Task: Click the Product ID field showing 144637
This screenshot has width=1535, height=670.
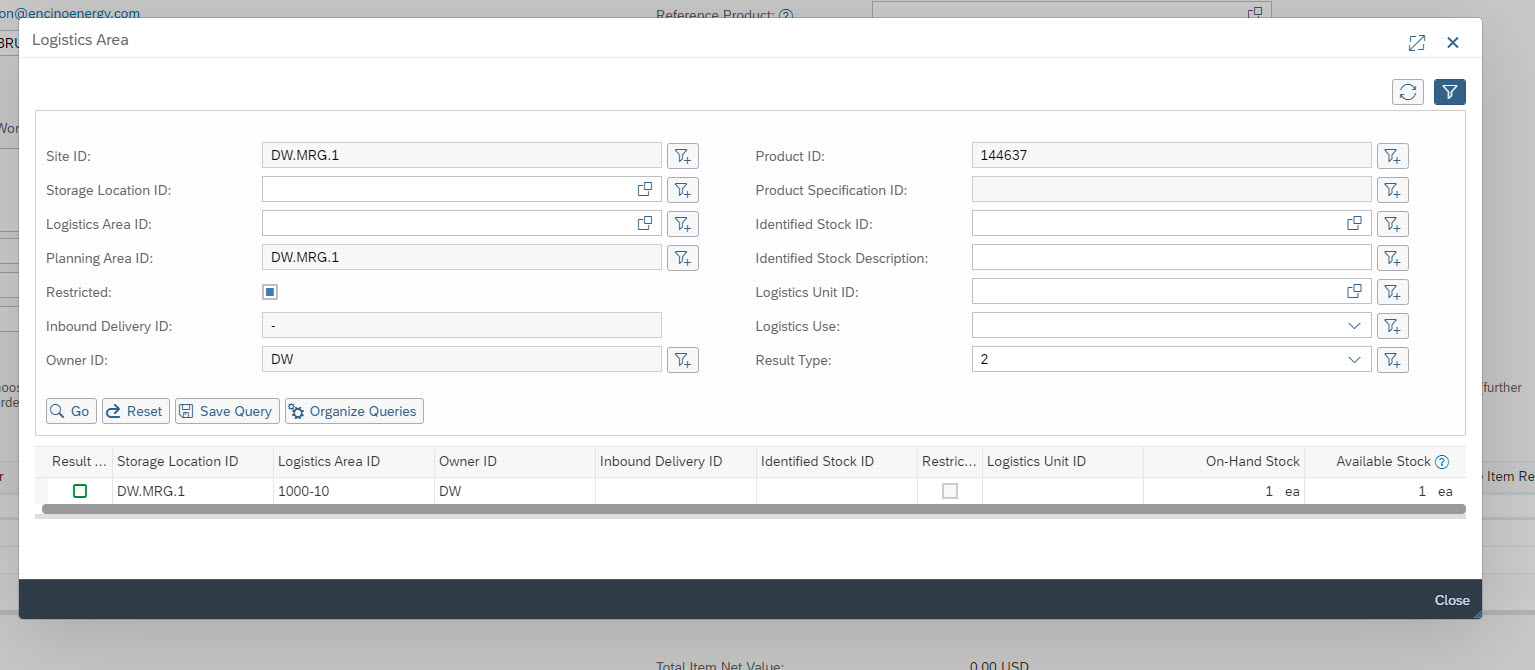Action: click(x=1171, y=155)
